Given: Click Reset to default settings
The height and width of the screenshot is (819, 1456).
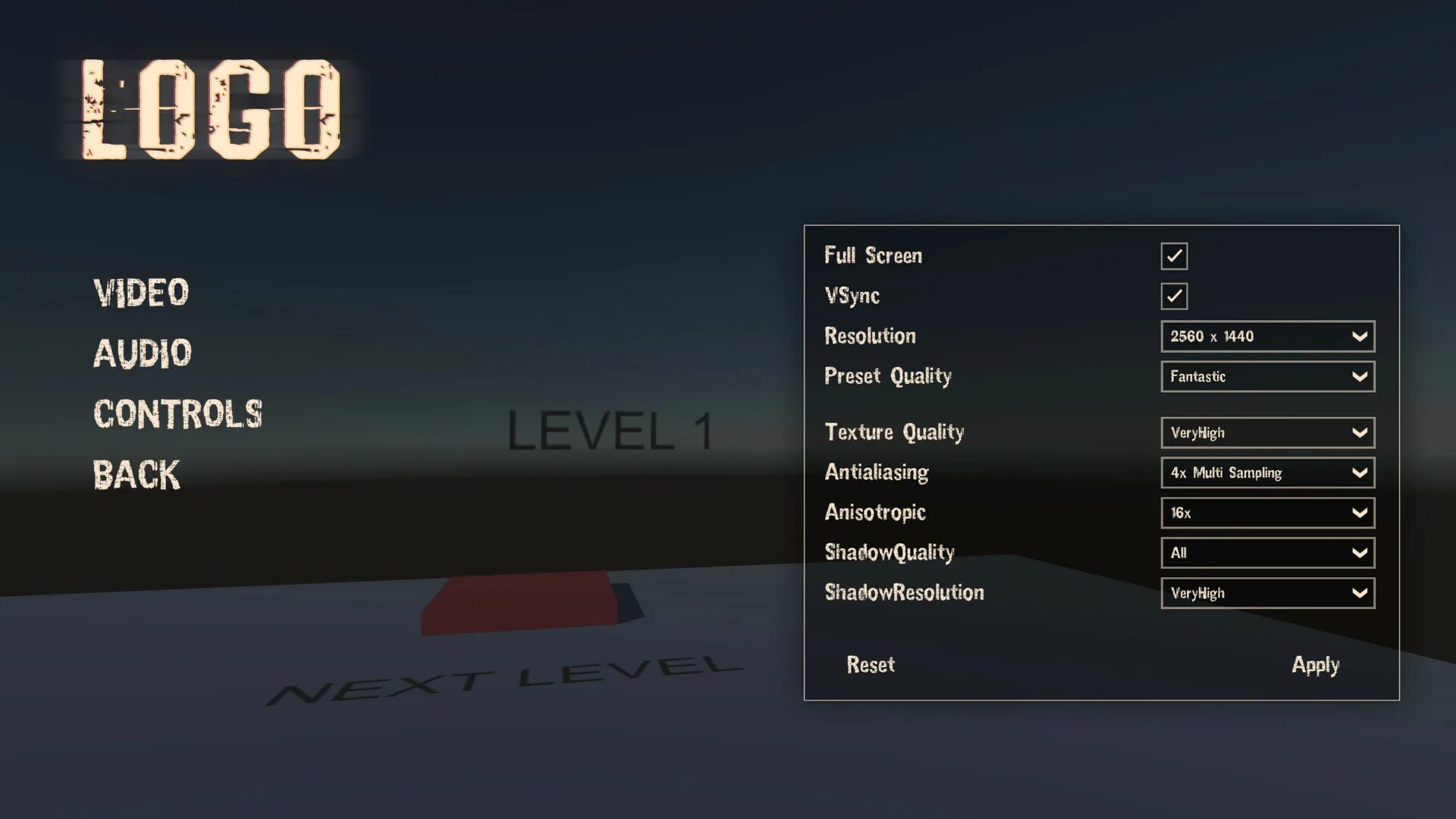Looking at the screenshot, I should [x=869, y=664].
